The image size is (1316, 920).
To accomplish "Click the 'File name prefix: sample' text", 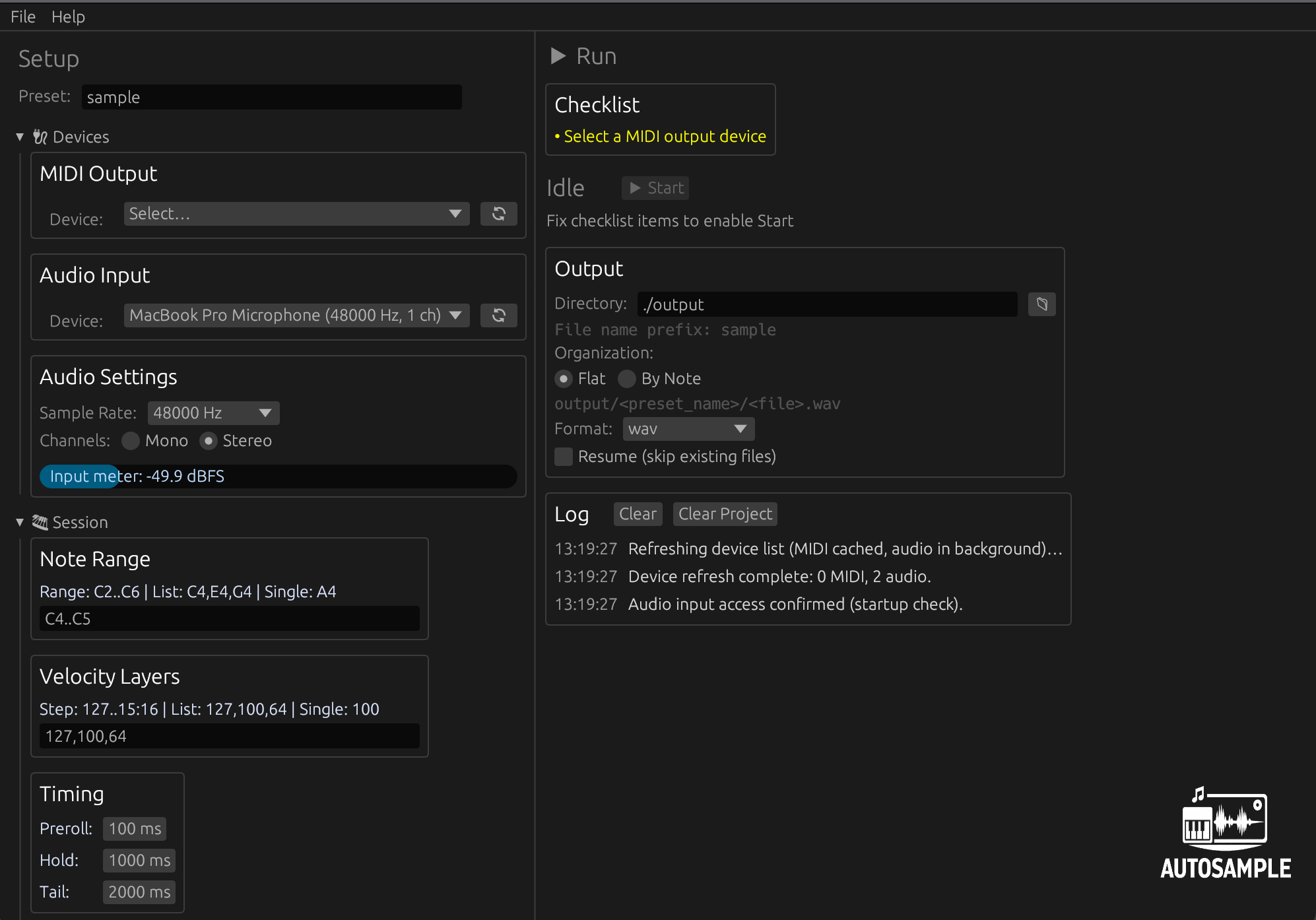I will click(x=665, y=330).
